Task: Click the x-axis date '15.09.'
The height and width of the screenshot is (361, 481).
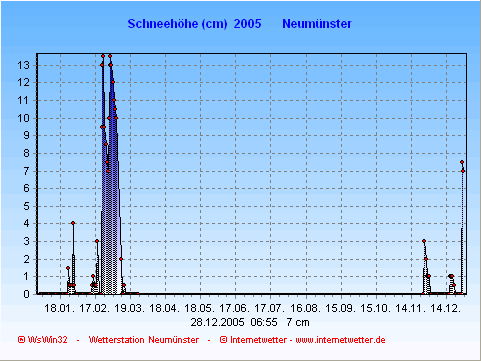Action: [341, 308]
